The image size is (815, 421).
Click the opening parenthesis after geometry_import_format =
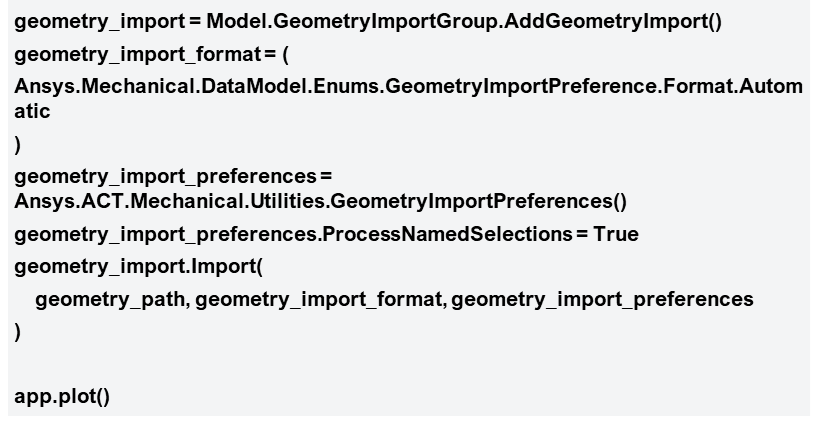[x=285, y=54]
